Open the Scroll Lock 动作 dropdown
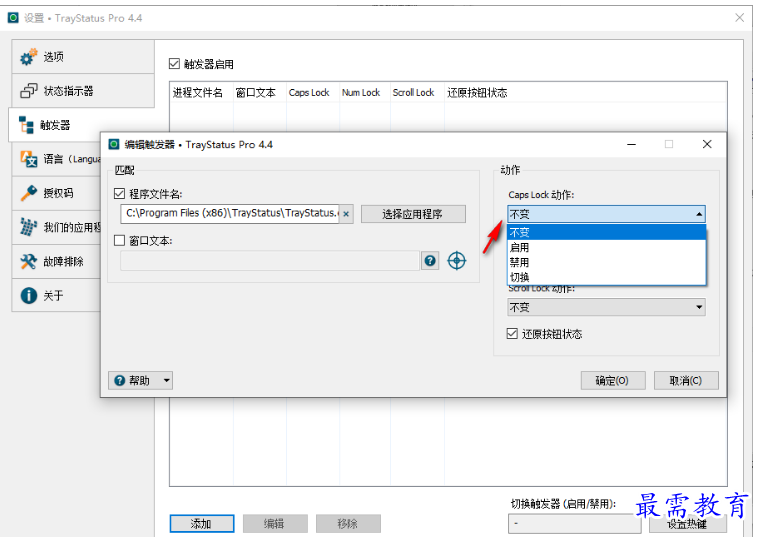 606,307
